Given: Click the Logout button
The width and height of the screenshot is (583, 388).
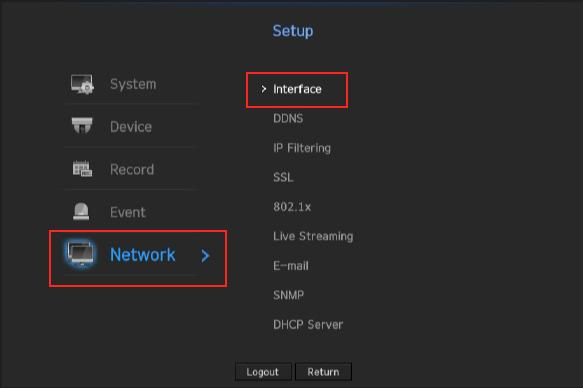Looking at the screenshot, I should click(263, 372).
